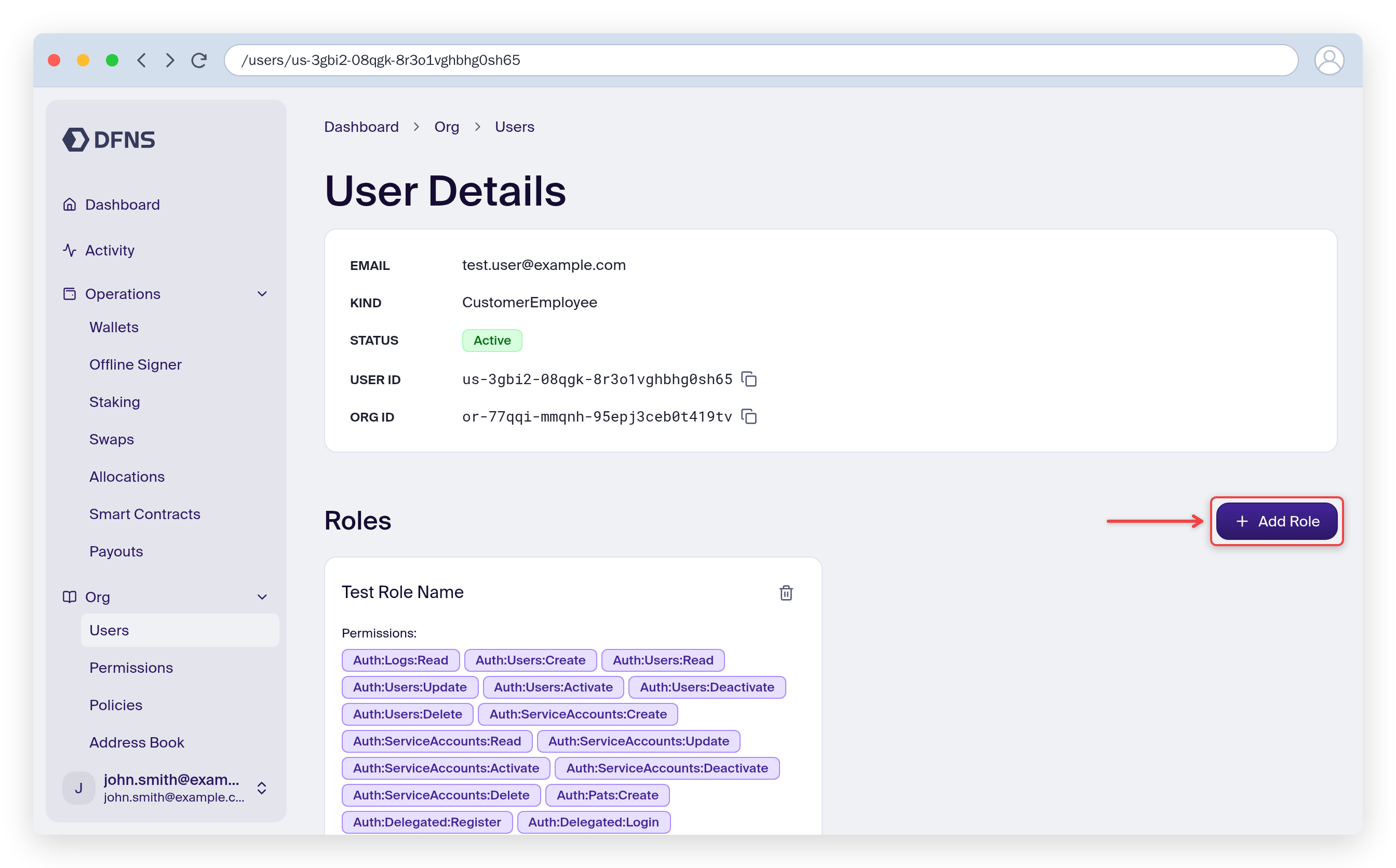
Task: Open Payouts in the sidebar
Action: pyautogui.click(x=116, y=551)
